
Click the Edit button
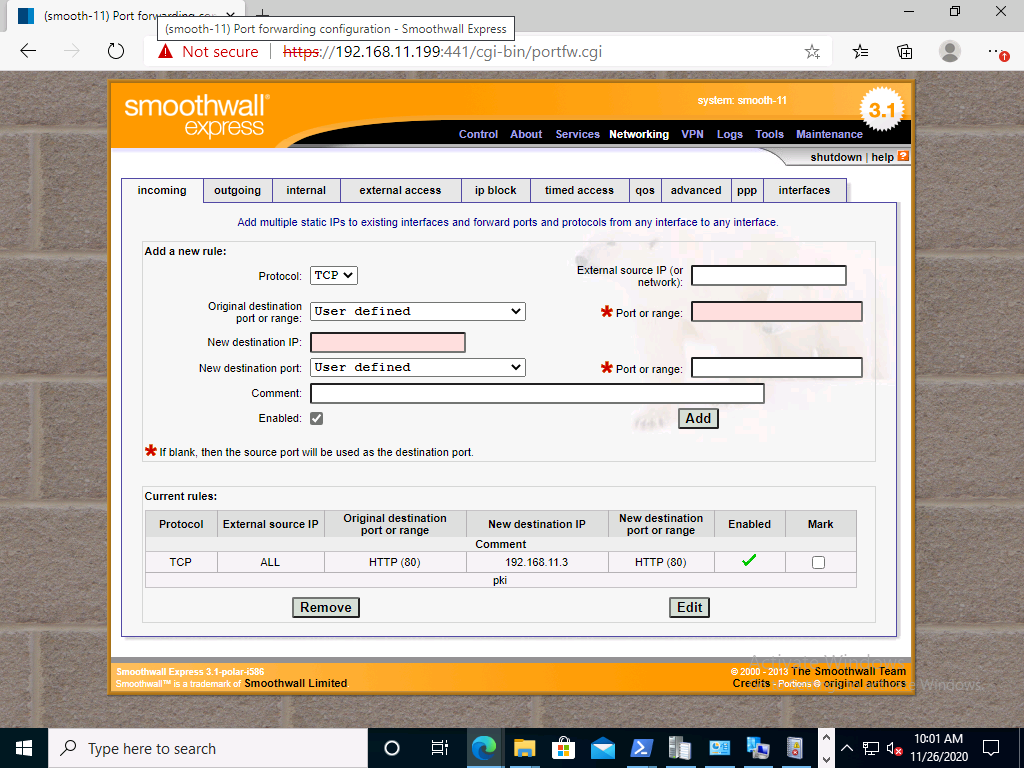pyautogui.click(x=690, y=607)
